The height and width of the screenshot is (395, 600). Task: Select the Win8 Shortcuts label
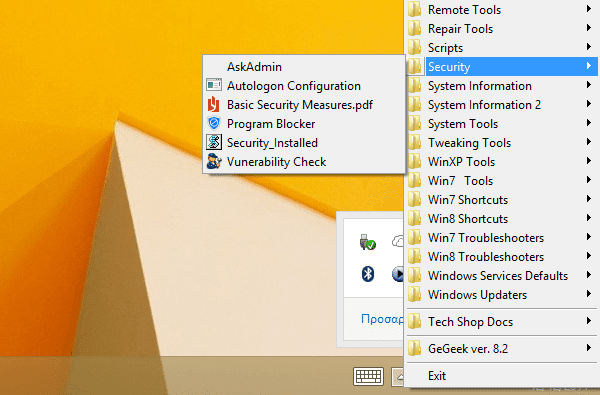[x=468, y=219]
